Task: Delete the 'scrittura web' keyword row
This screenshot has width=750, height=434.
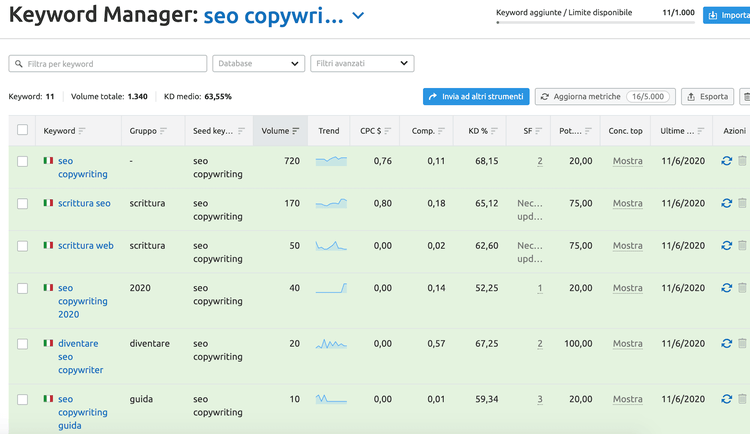Action: (x=742, y=245)
